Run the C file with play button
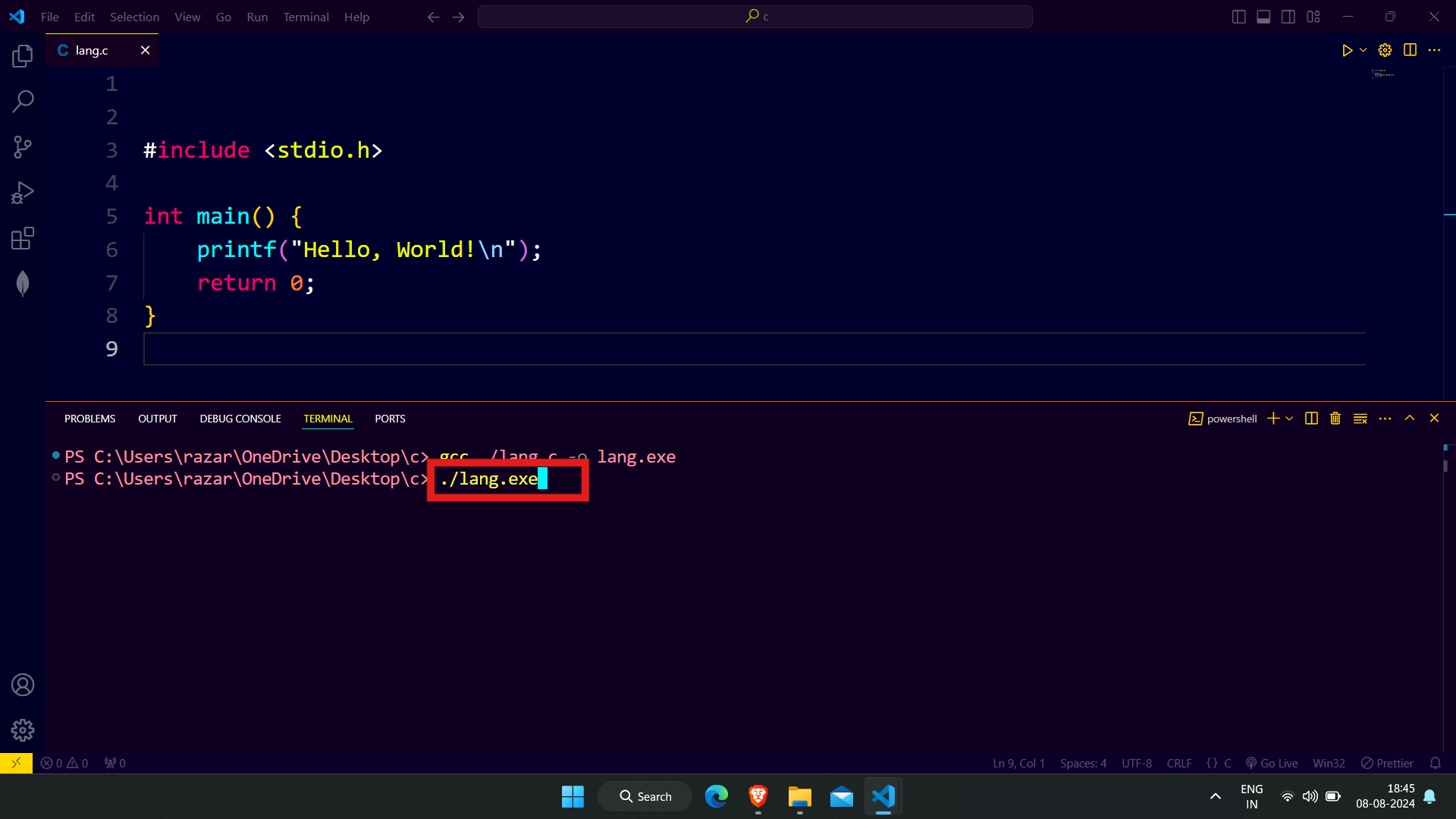 pyautogui.click(x=1347, y=50)
